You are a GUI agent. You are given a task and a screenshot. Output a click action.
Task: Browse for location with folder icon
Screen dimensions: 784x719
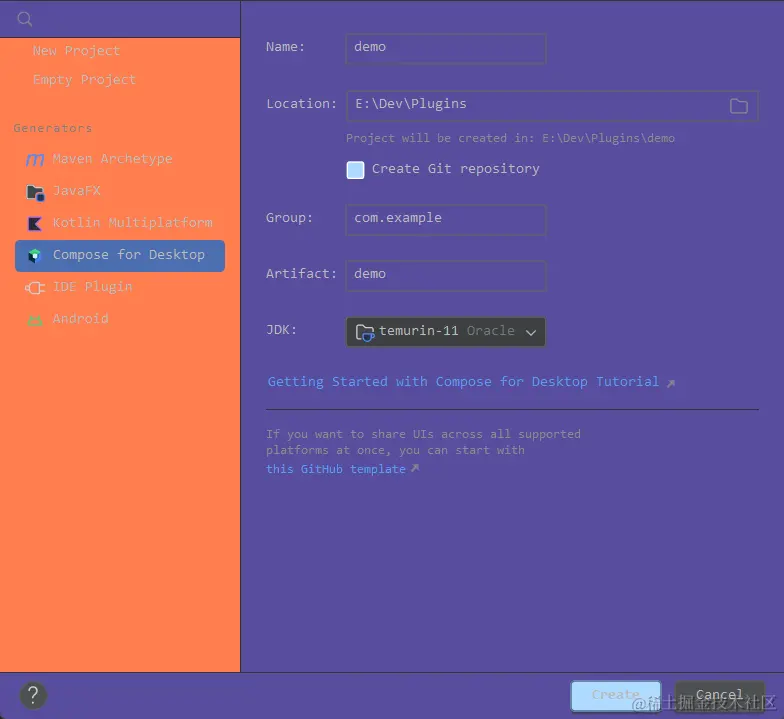click(738, 106)
